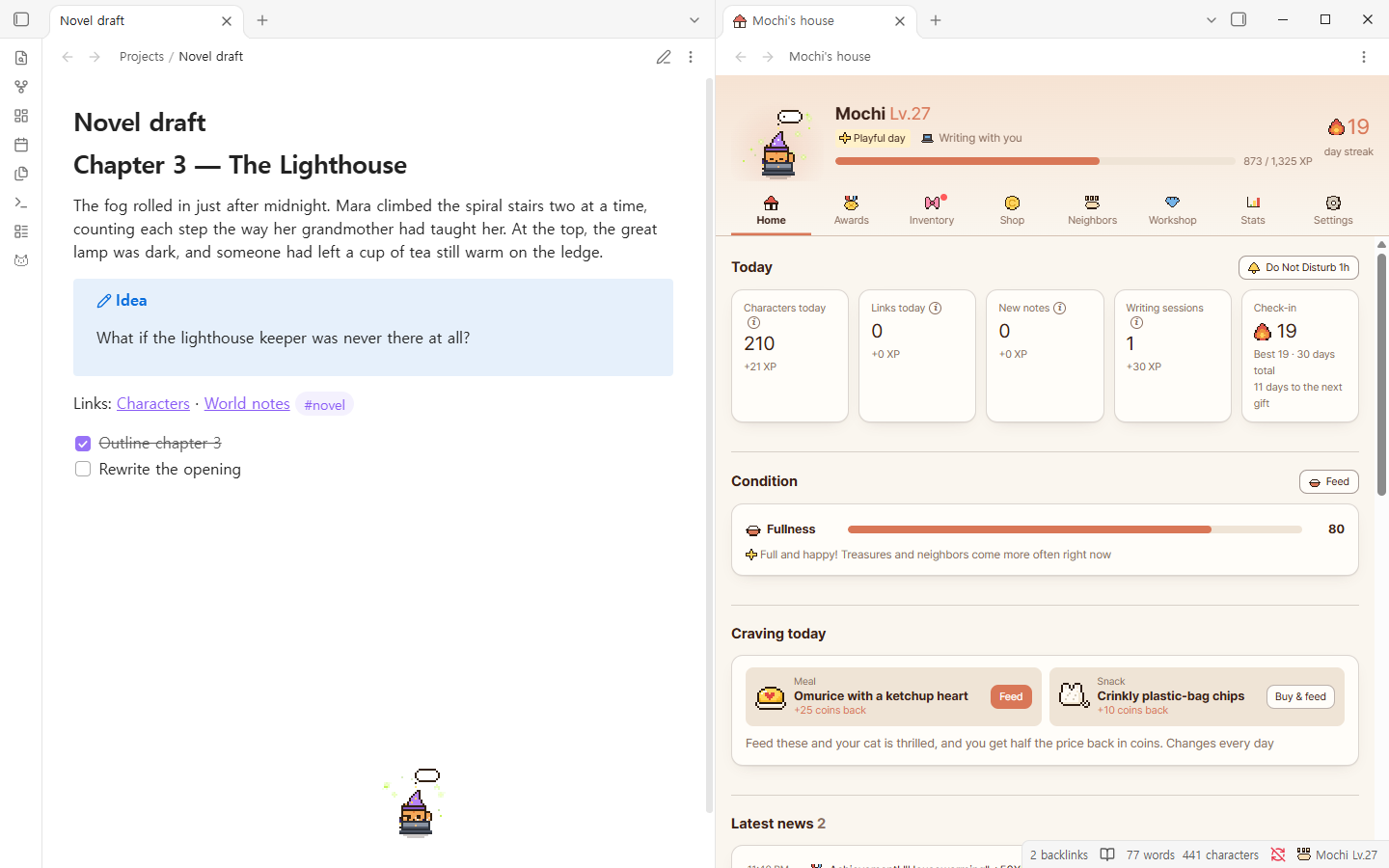Show info for Characters today
Screen dimensions: 1389x868
click(753, 323)
